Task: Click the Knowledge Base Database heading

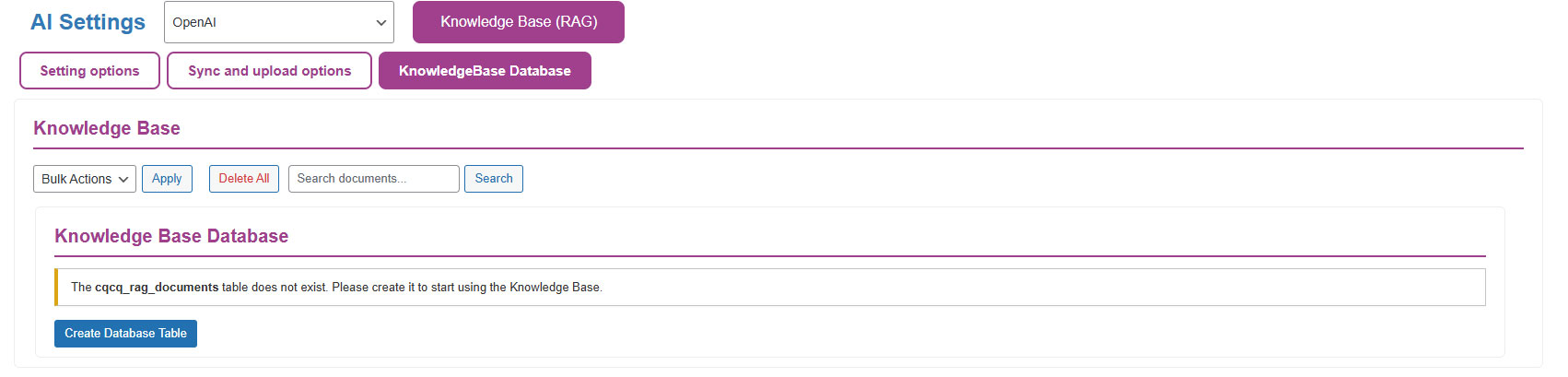Action: (x=171, y=236)
